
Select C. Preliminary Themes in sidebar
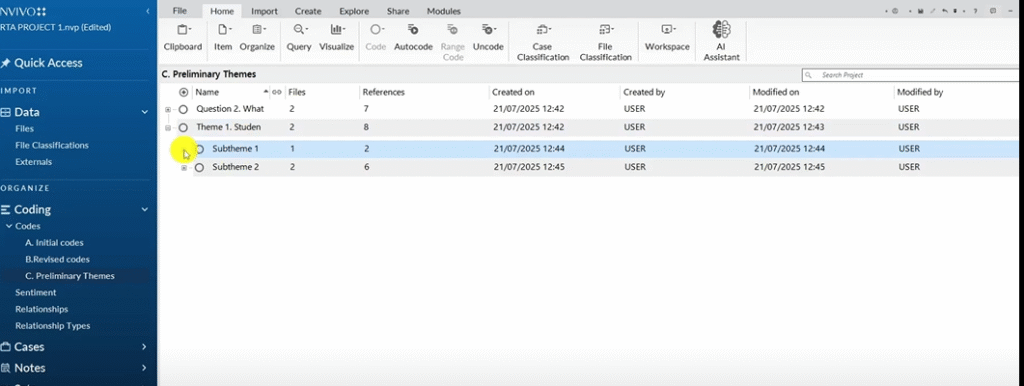point(70,276)
